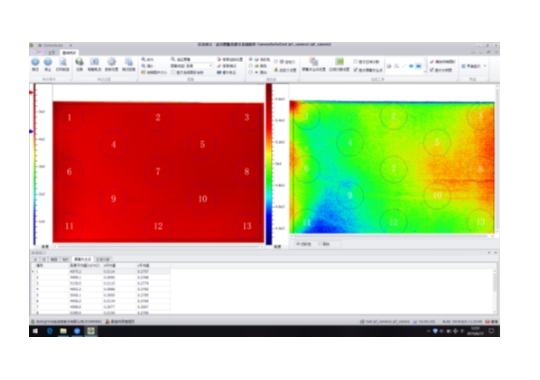Open the purple application menu button
The height and width of the screenshot is (380, 540).
click(37, 52)
